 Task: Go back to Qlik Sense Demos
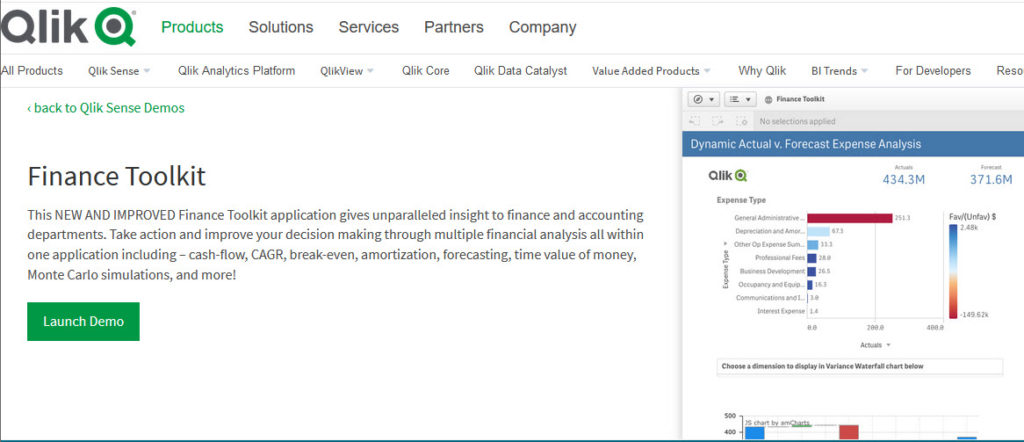(106, 108)
